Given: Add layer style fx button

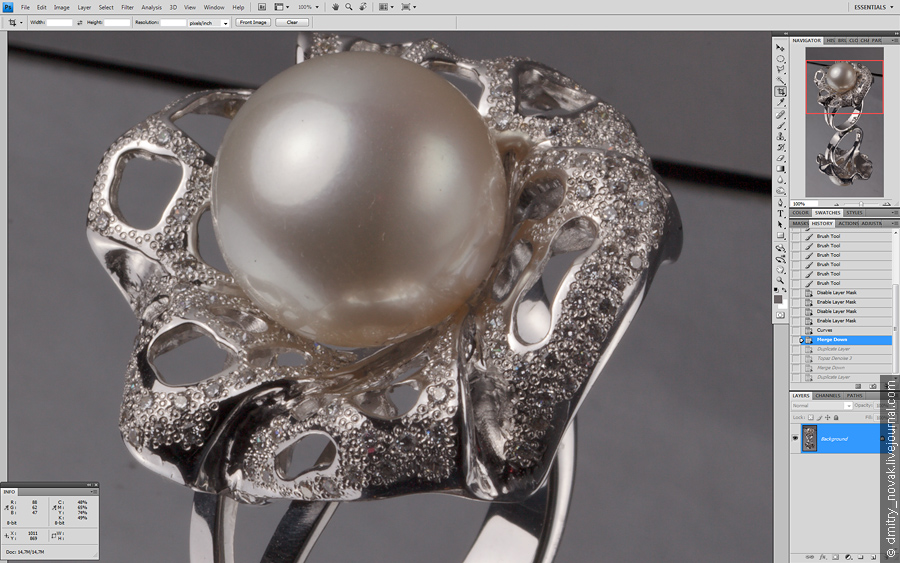Looking at the screenshot, I should point(823,557).
